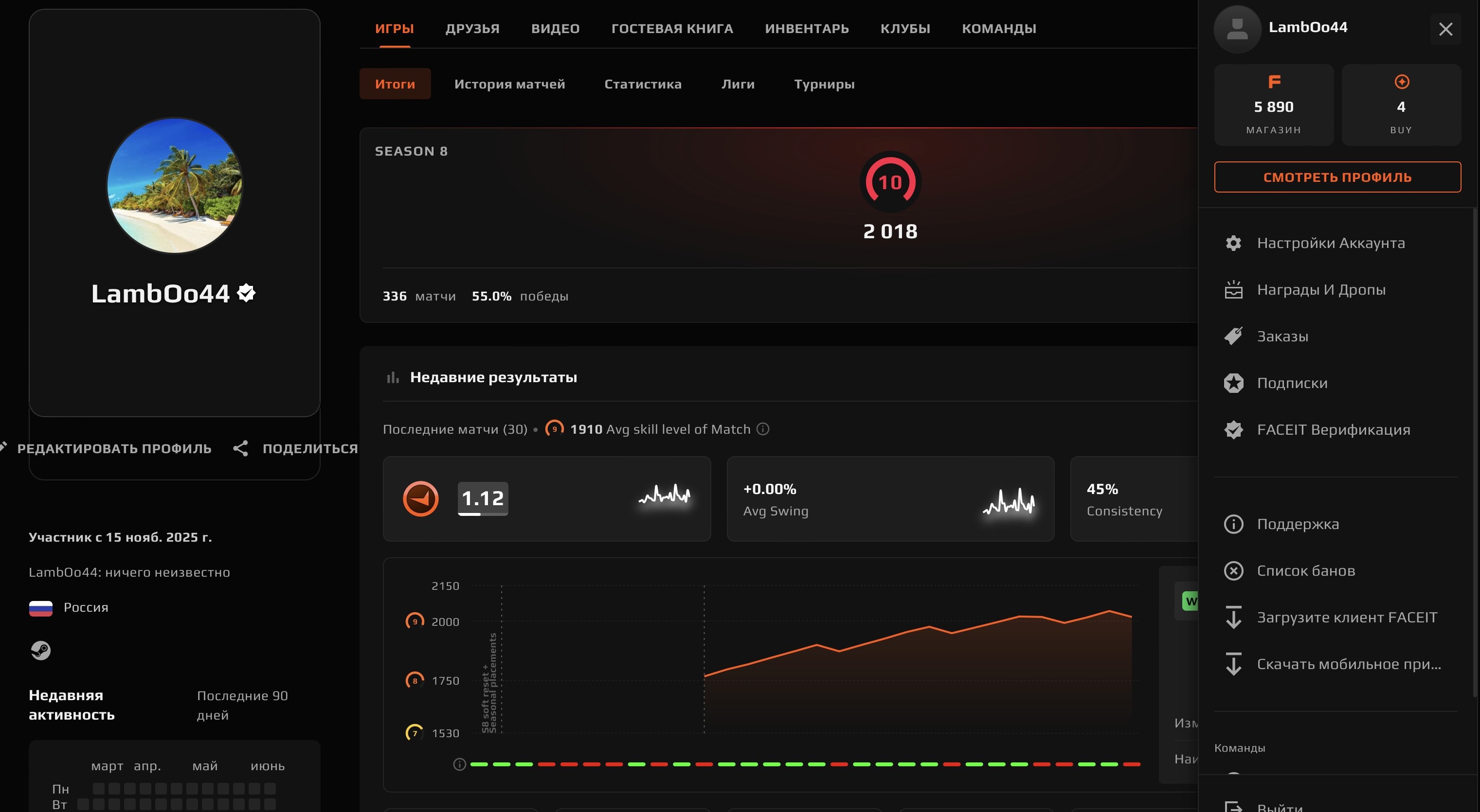1480x812 pixels.
Task: Click РЕДАКТИРОВАТЬ ПРОФИЛЬ
Action: 114,448
